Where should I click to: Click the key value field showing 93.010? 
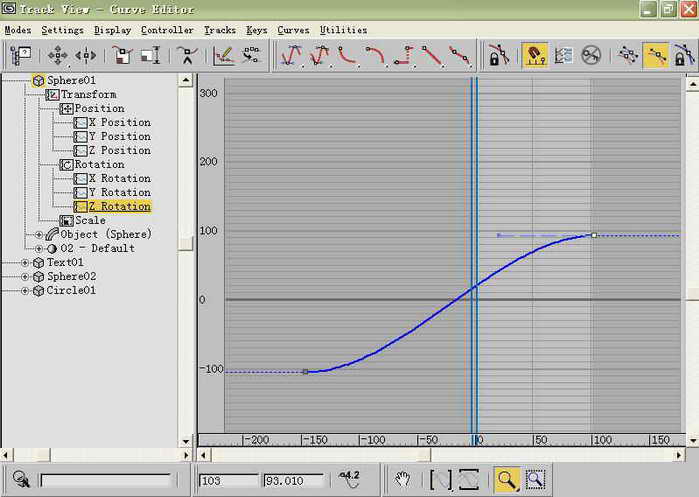(292, 481)
